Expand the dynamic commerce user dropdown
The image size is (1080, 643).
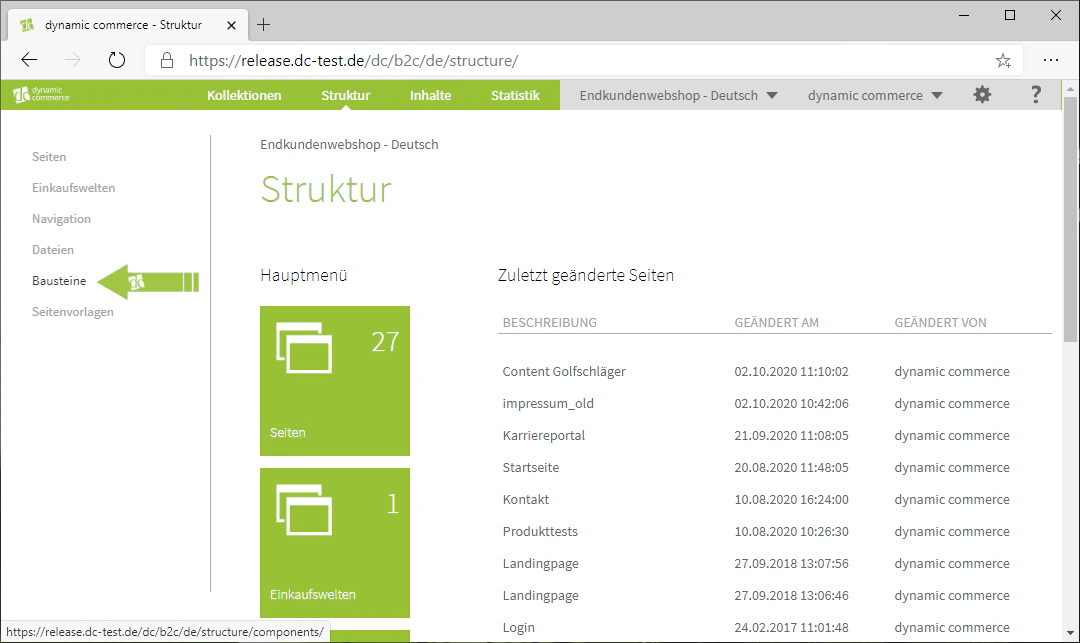click(x=875, y=96)
